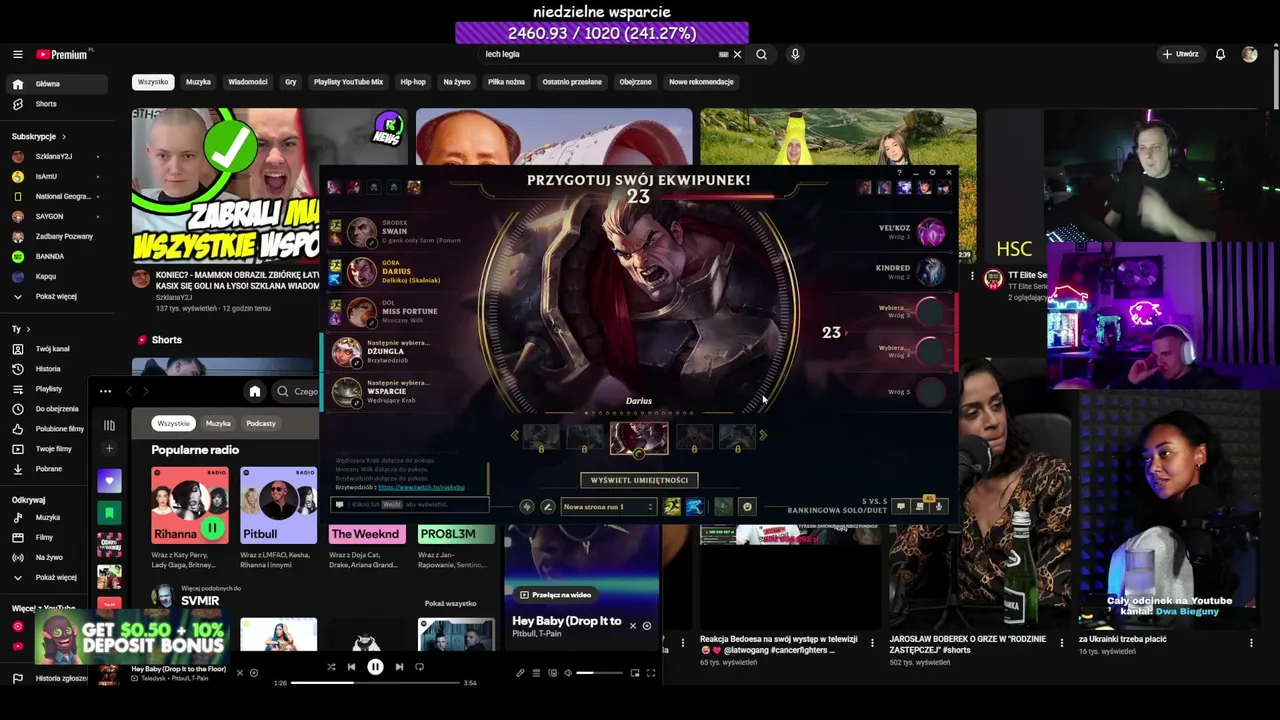
Task: Open the on-screen keyboard in YouTube search
Action: click(723, 54)
